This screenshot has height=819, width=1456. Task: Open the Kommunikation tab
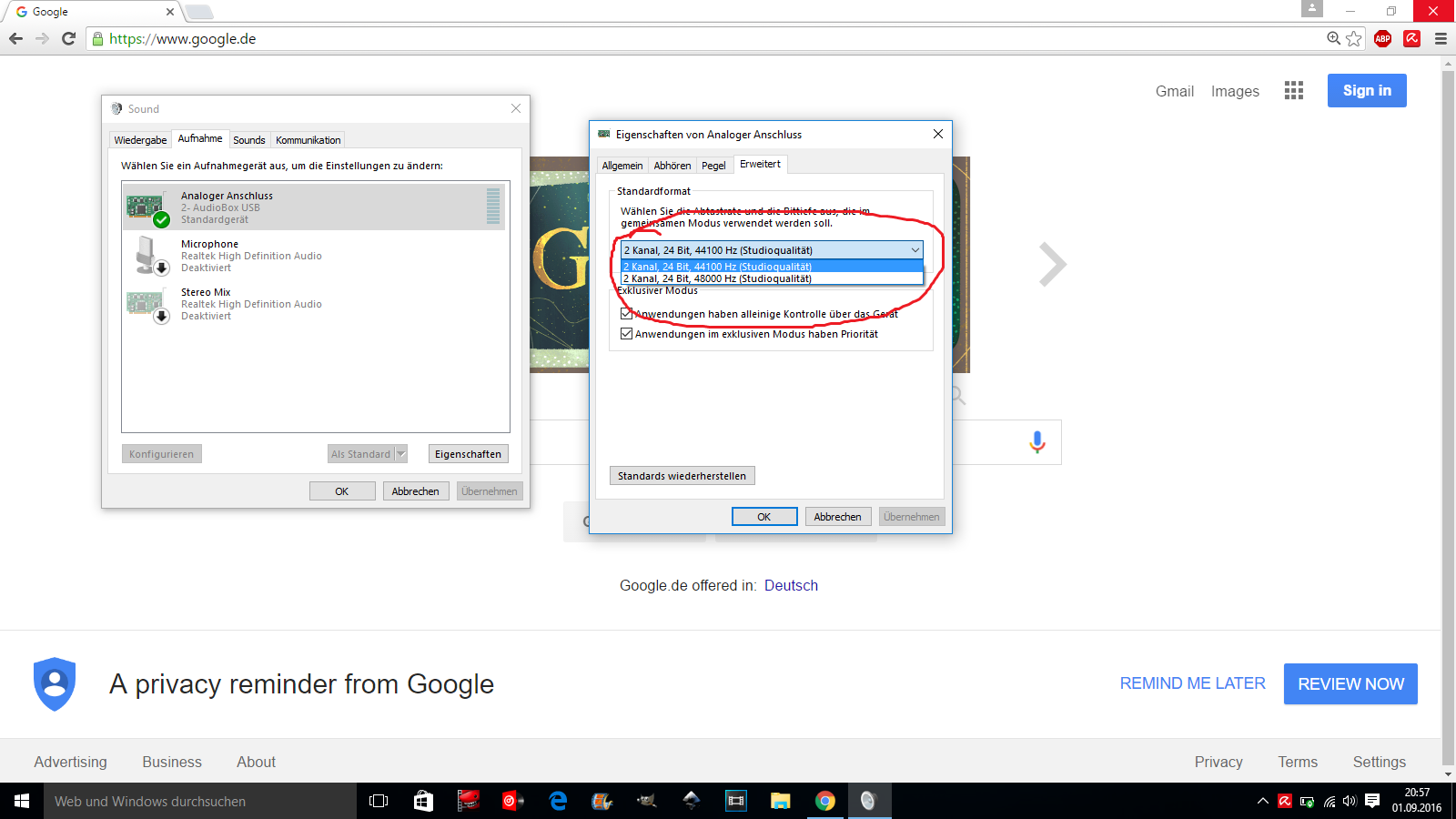pyautogui.click(x=308, y=140)
